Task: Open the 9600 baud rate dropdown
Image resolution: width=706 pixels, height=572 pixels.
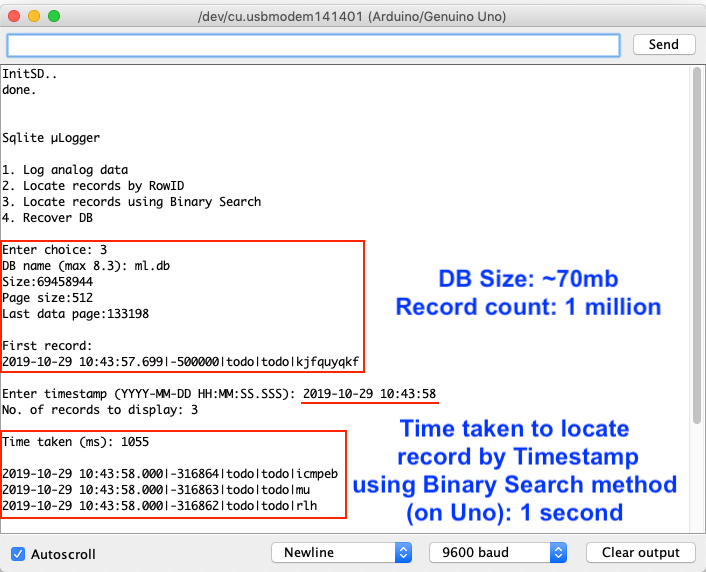Action: coord(497,552)
